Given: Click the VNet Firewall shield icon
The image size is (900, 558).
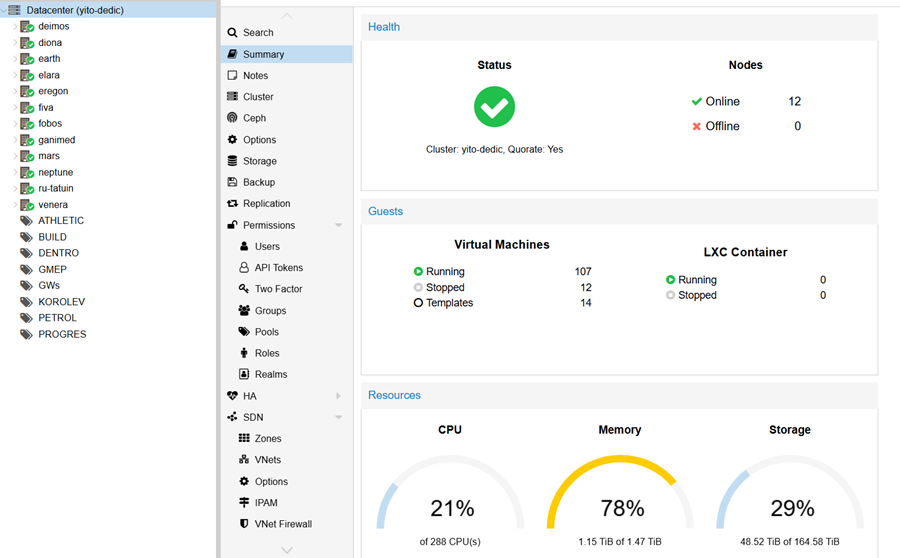Looking at the screenshot, I should (x=244, y=524).
